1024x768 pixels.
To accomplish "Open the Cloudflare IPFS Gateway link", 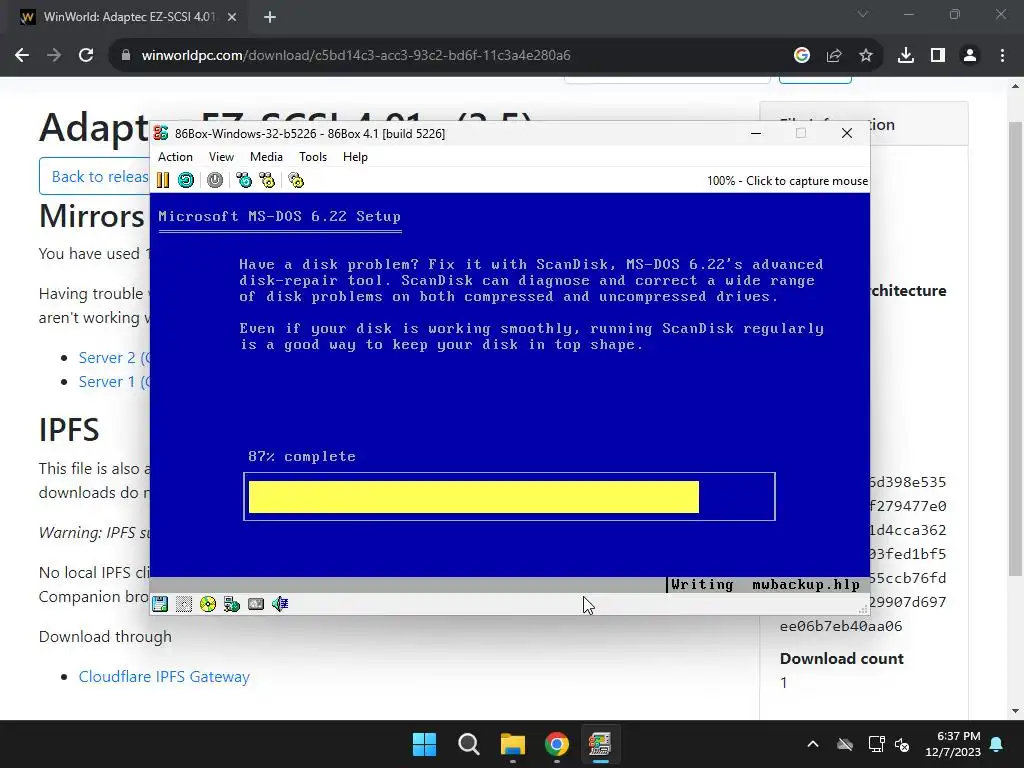I will [x=164, y=677].
